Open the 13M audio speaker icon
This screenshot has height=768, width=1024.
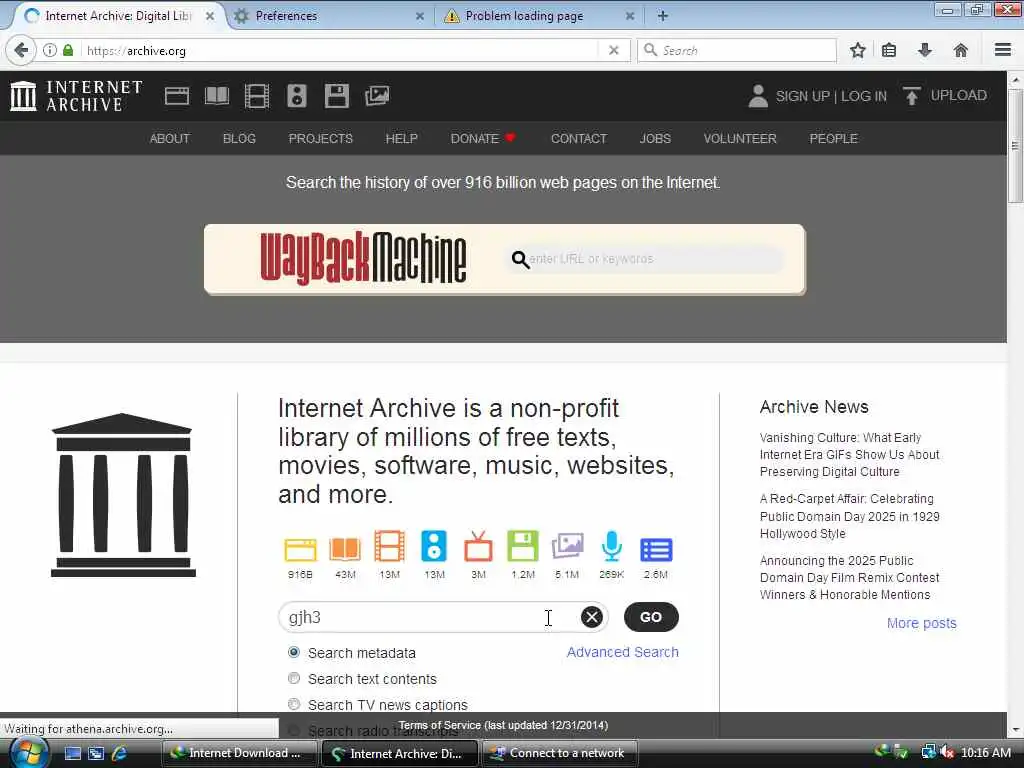(434, 547)
